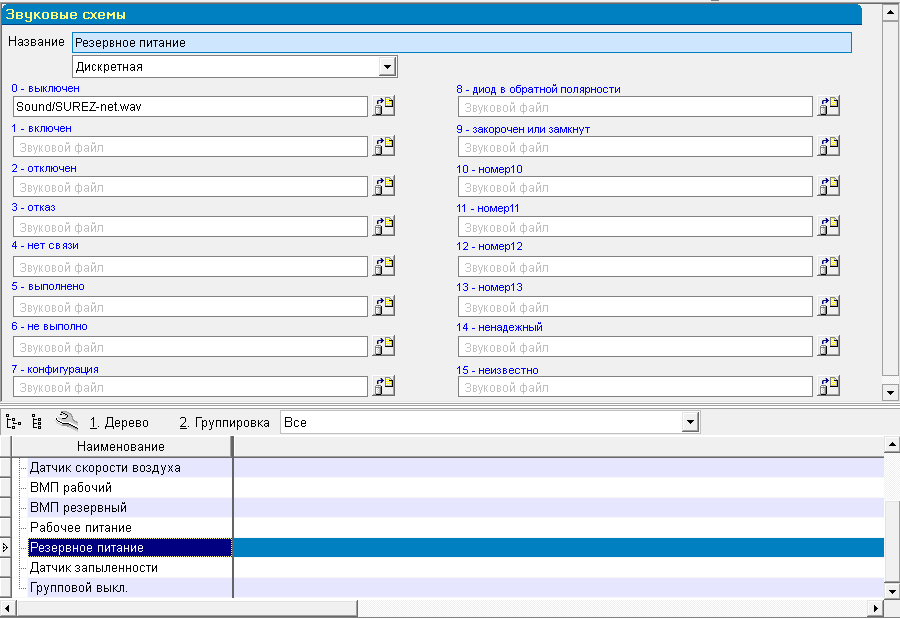Click browse icon for '0 - выключен' sound file
This screenshot has width=900, height=619.
click(384, 107)
